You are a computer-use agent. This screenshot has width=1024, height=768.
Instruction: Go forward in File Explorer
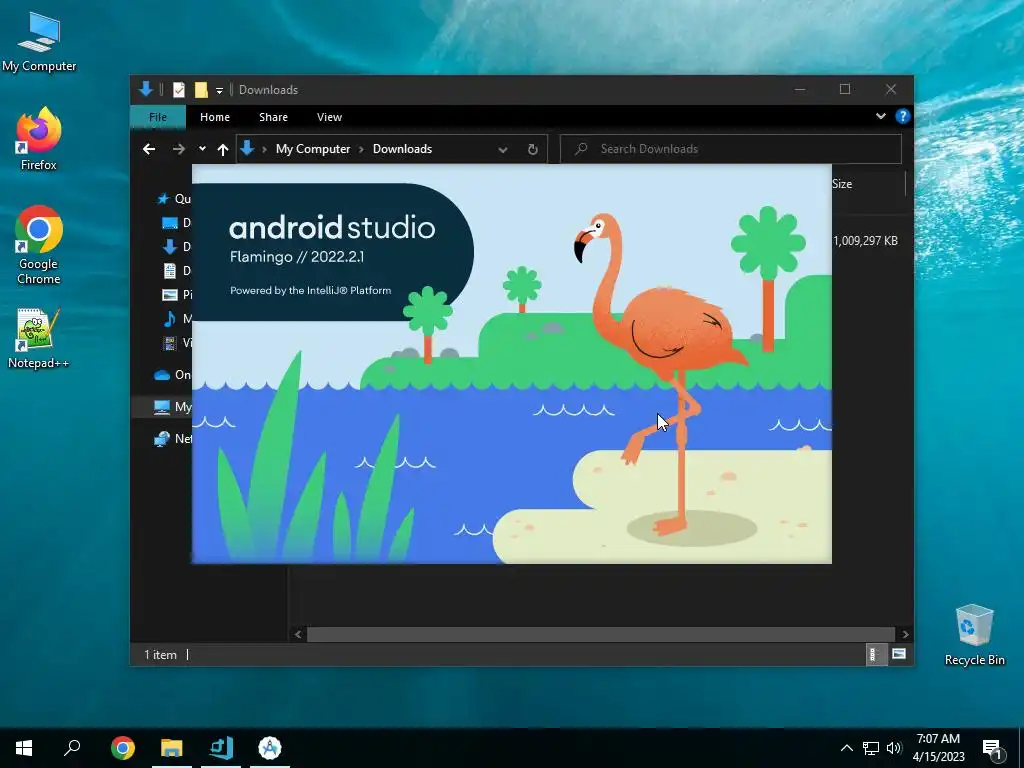[178, 149]
